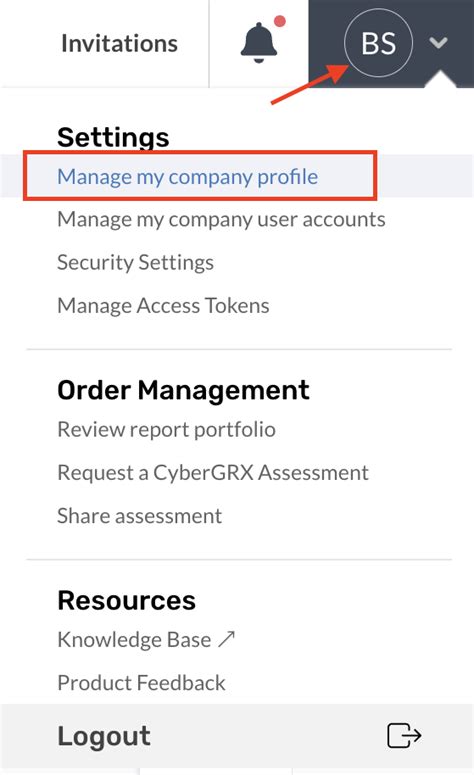Screen dimensions: 474x775
Task: Click the logout exit icon
Action: [404, 735]
